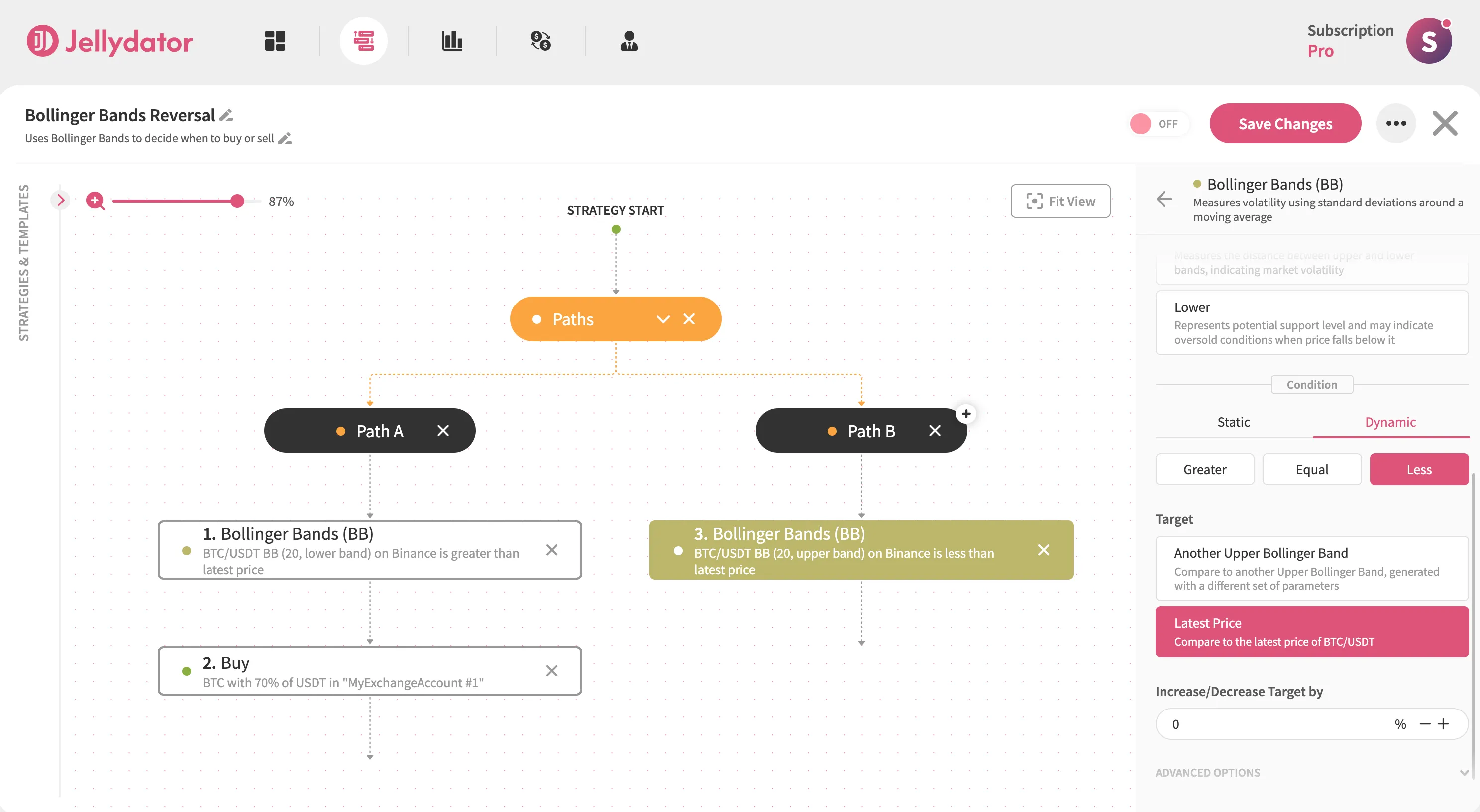
Task: Click the Subscription Pro label
Action: [1350, 41]
